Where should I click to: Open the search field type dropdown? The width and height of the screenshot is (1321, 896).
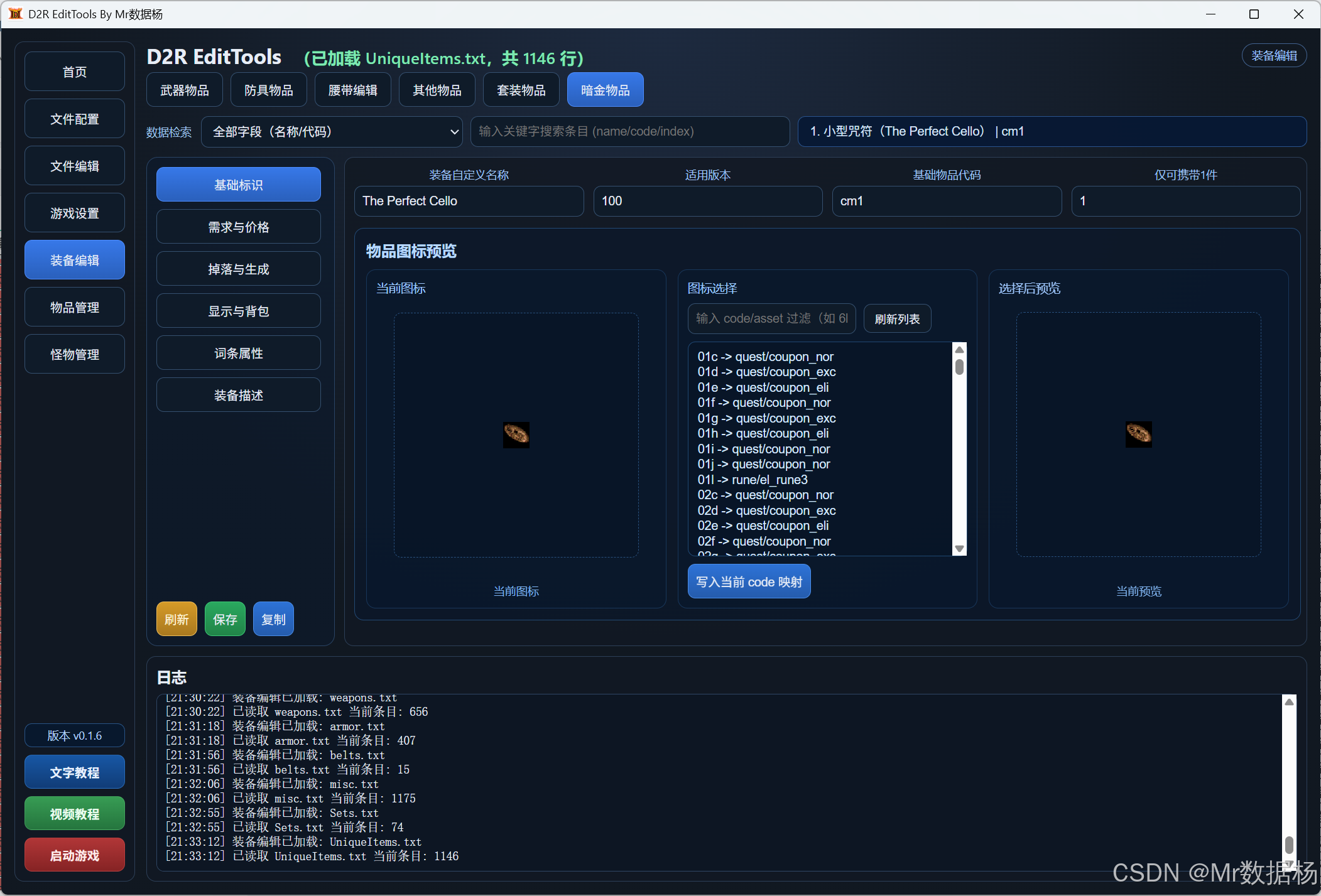point(332,132)
